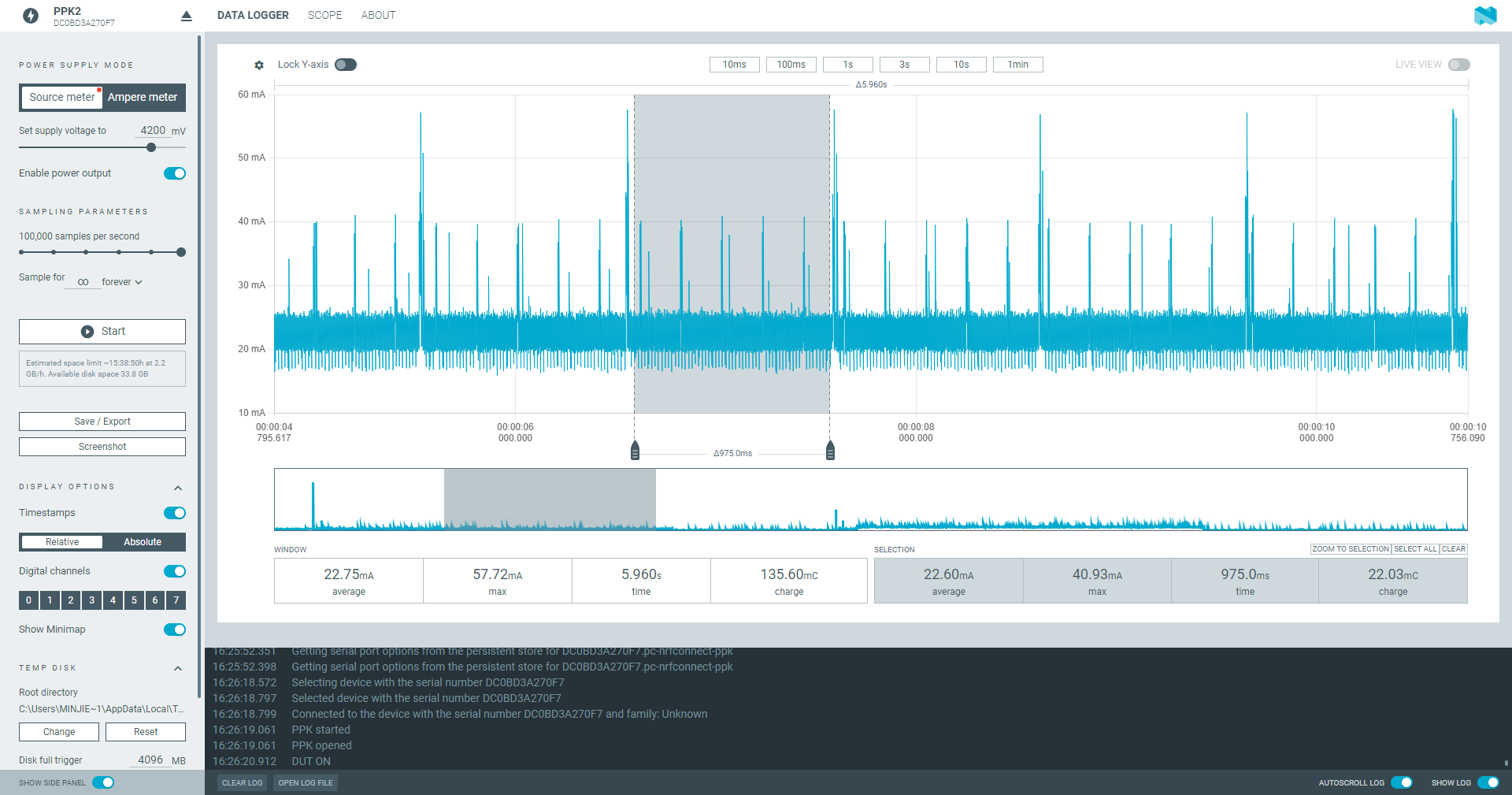Turn off the Show Minimap toggle
The image size is (1512, 795).
pyautogui.click(x=174, y=630)
